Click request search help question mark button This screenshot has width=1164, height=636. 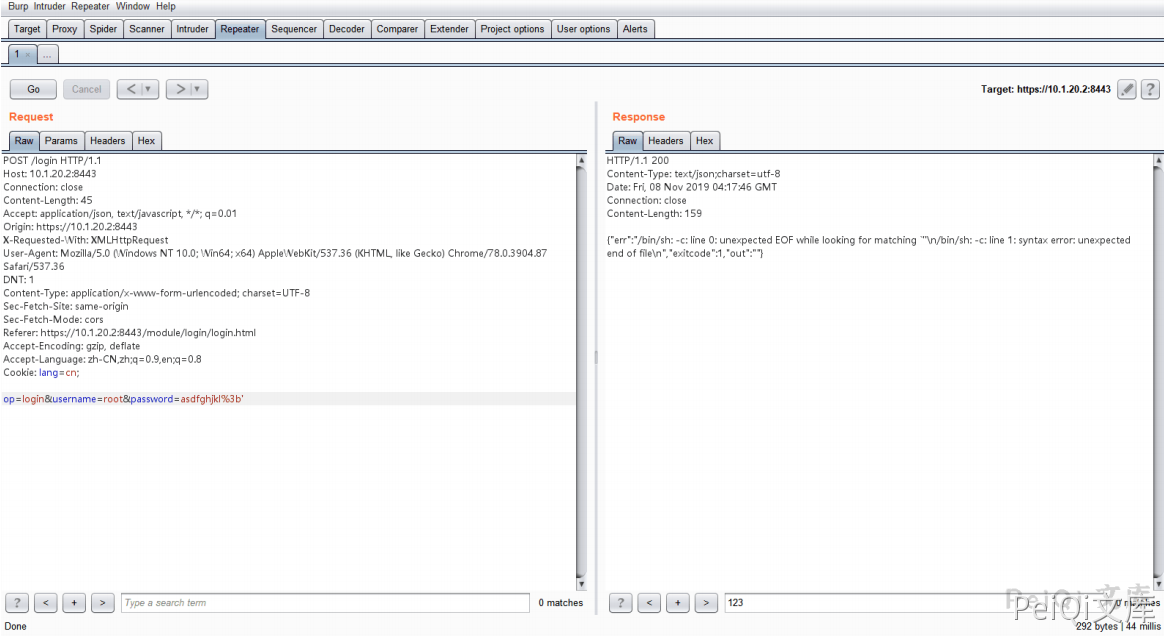click(17, 603)
